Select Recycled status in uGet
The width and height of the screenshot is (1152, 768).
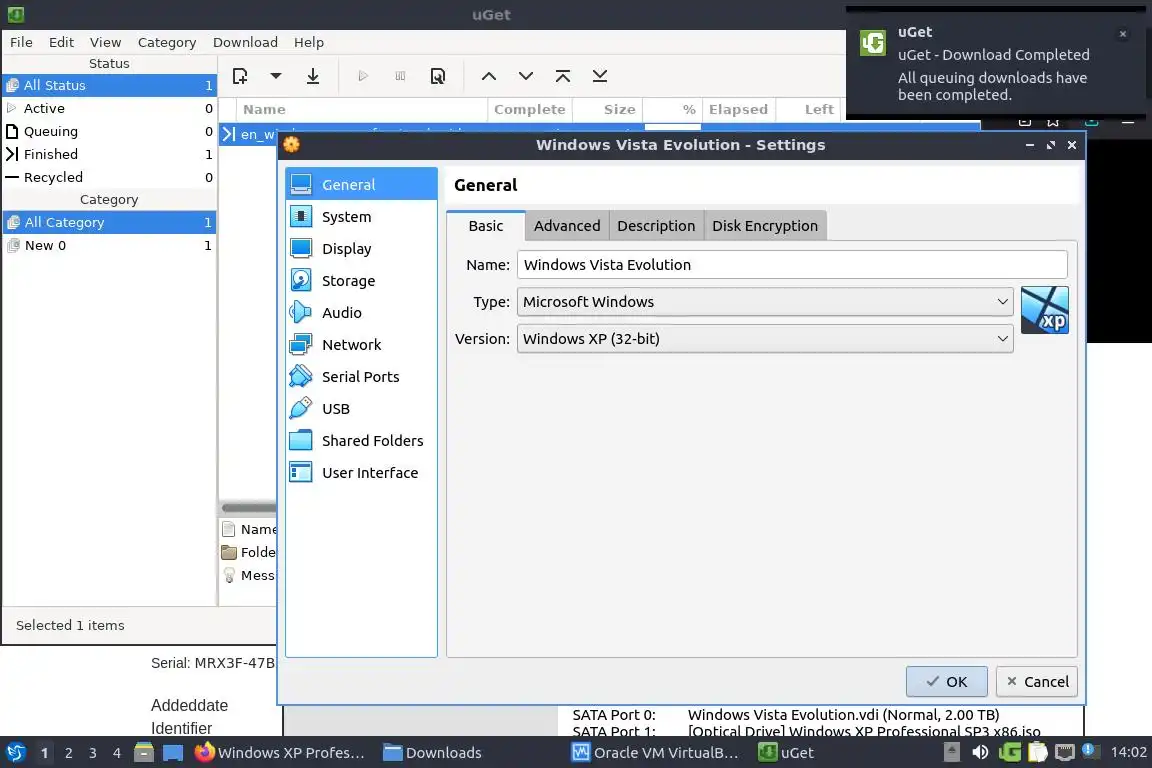pos(109,176)
